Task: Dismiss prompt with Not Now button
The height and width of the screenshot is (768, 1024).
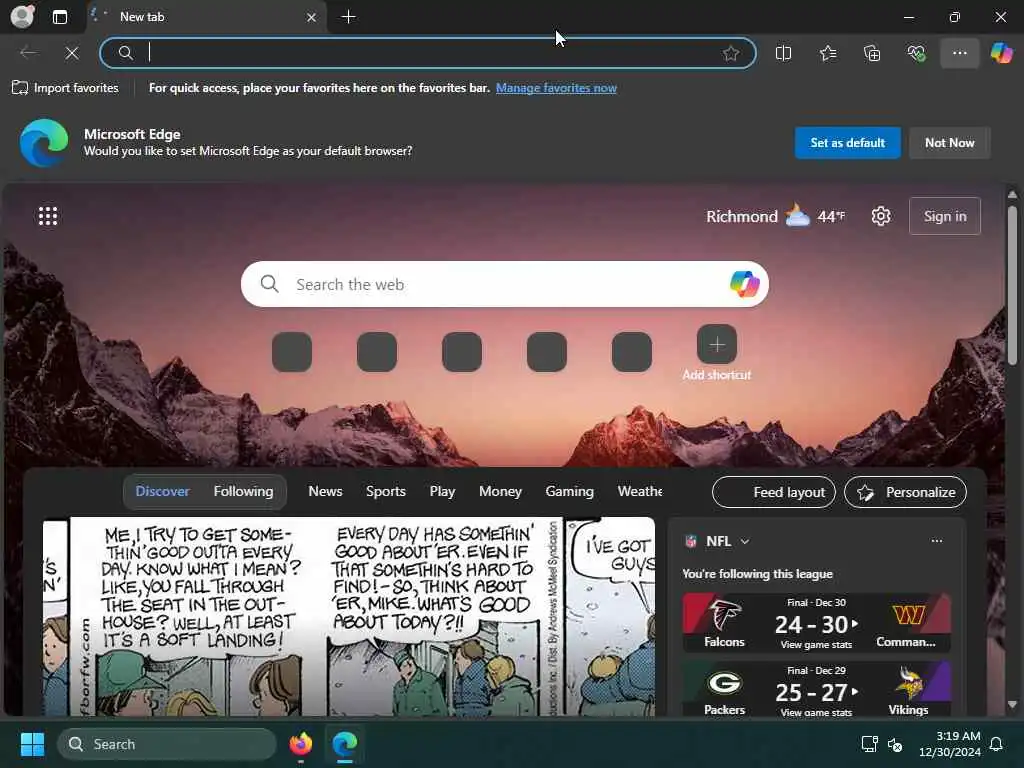Action: [950, 142]
